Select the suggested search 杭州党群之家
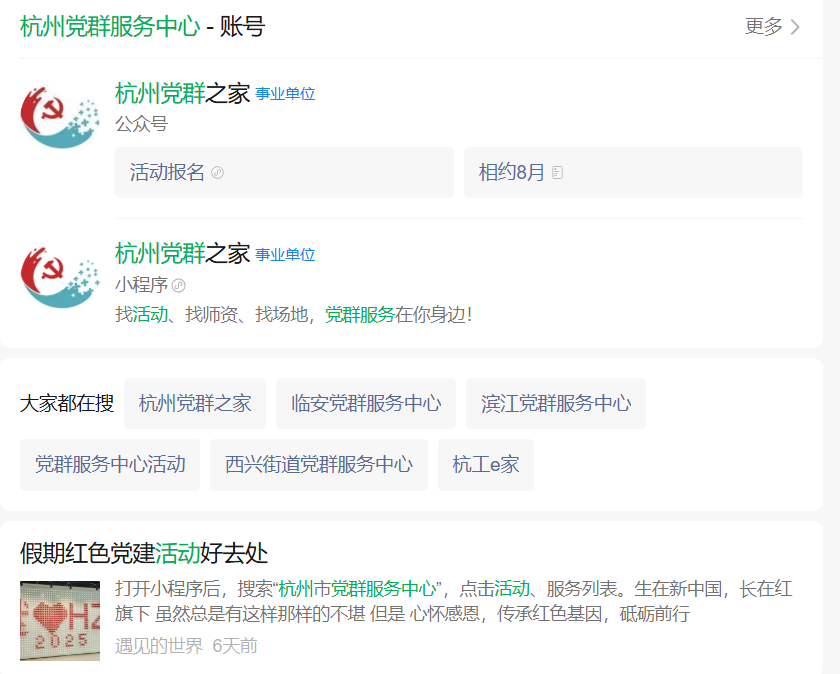 tap(195, 403)
